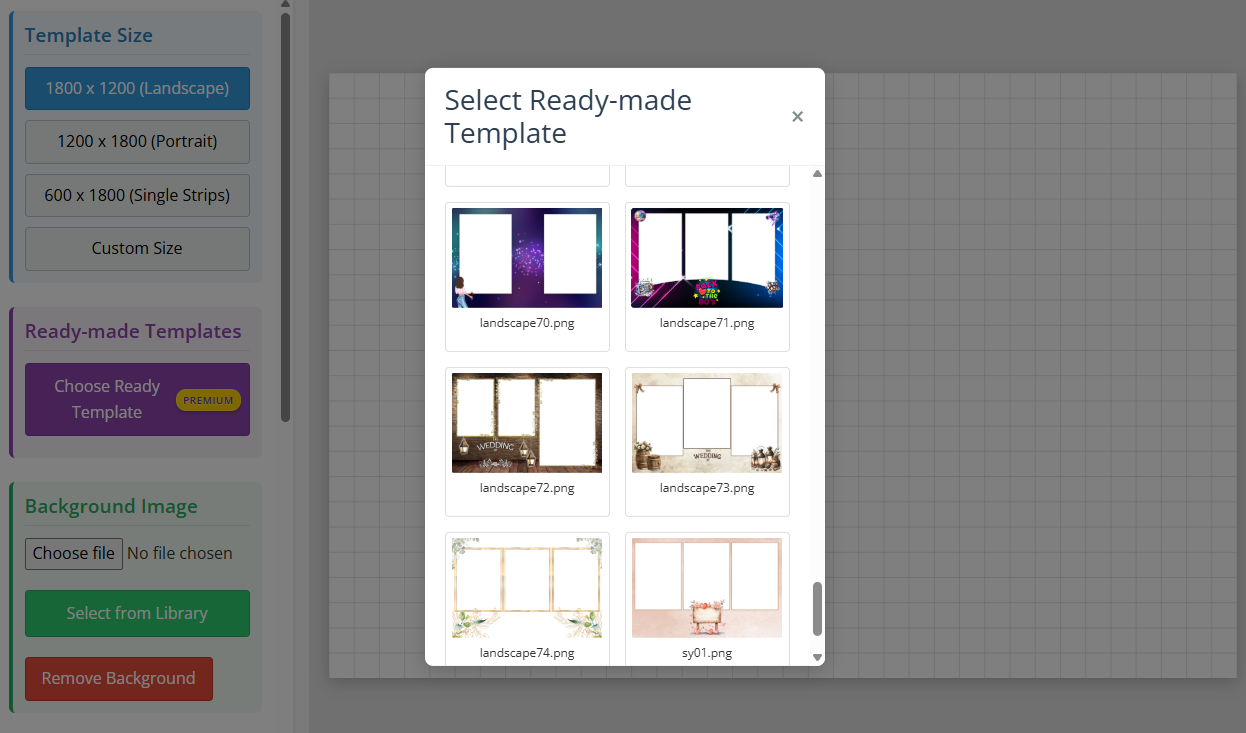Click the landscape71.png file name
The height and width of the screenshot is (733, 1246).
[707, 323]
